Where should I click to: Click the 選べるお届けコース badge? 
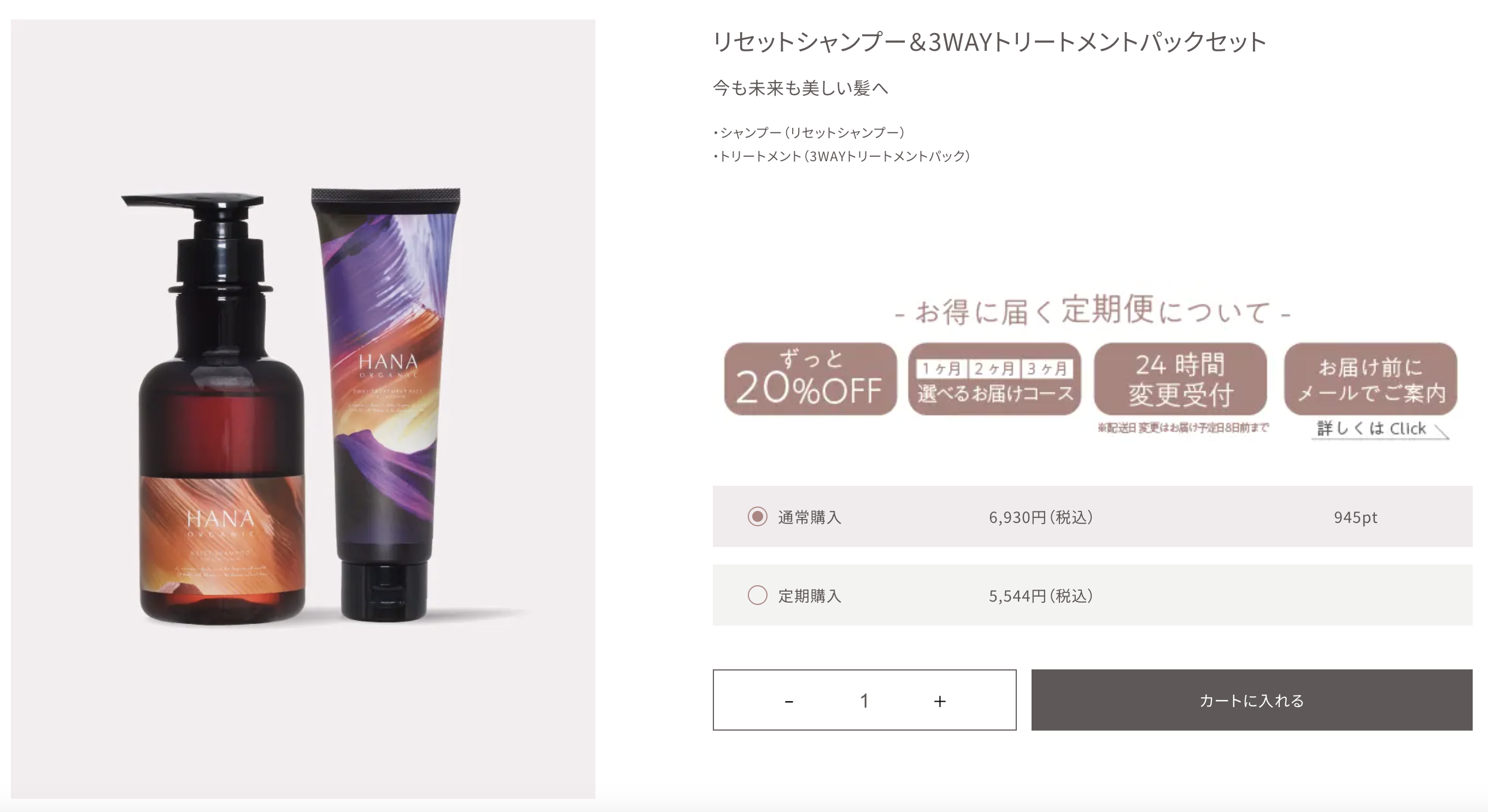(x=995, y=379)
